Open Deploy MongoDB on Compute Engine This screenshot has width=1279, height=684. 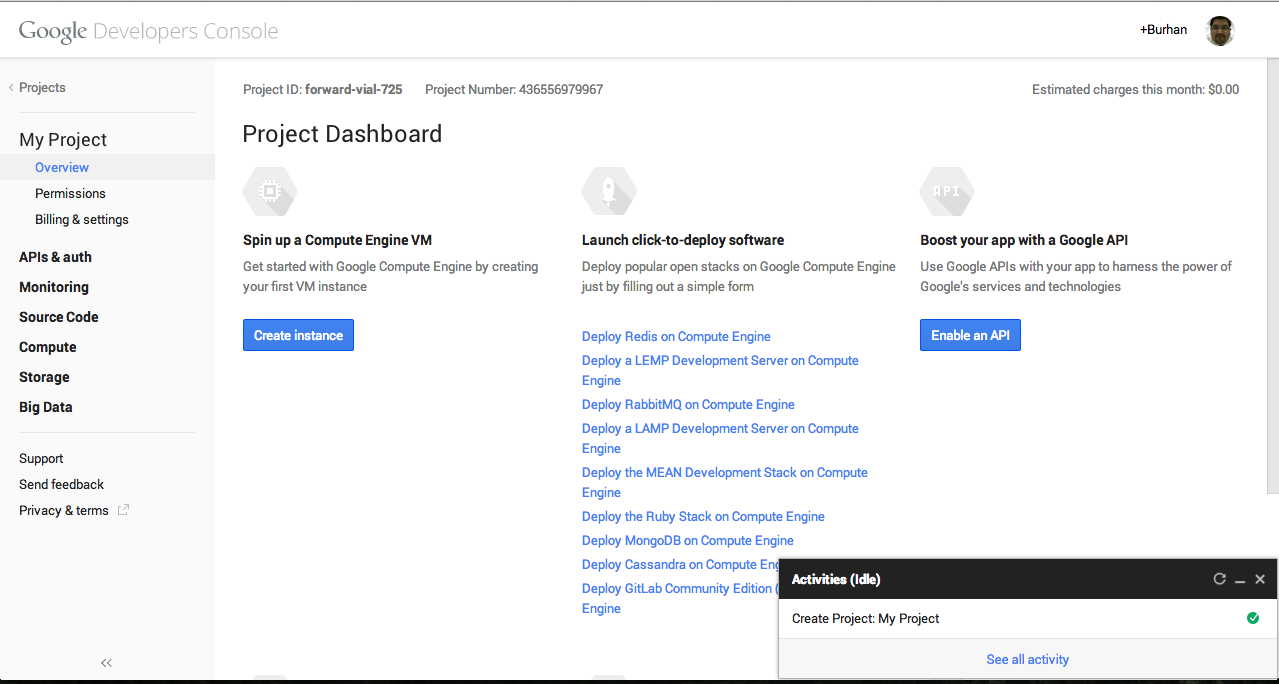688,541
